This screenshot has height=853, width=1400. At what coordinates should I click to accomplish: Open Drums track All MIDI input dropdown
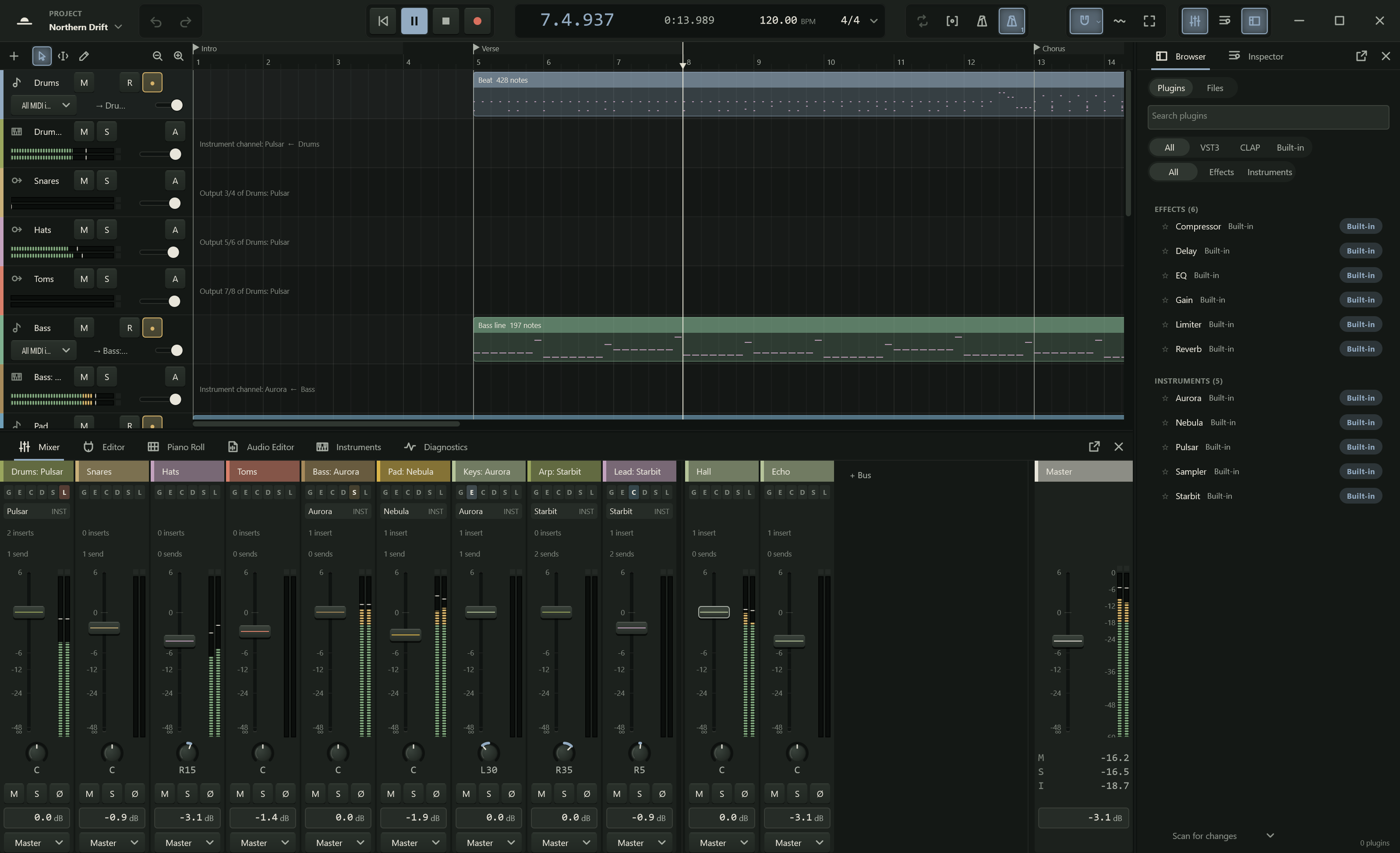pyautogui.click(x=44, y=105)
